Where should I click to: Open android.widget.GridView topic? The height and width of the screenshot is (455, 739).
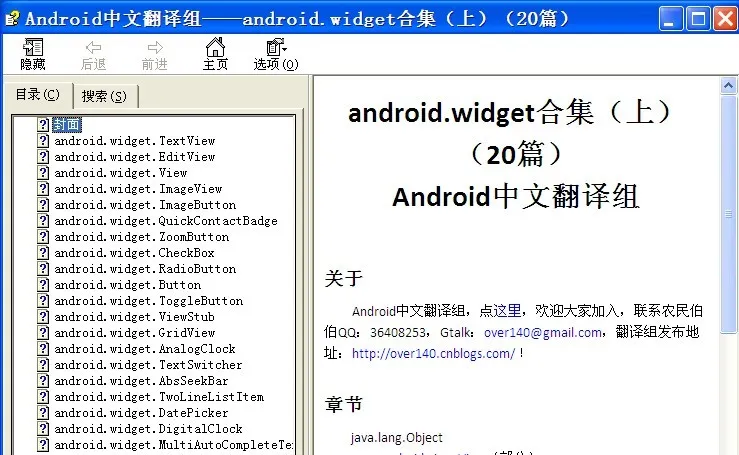(135, 333)
